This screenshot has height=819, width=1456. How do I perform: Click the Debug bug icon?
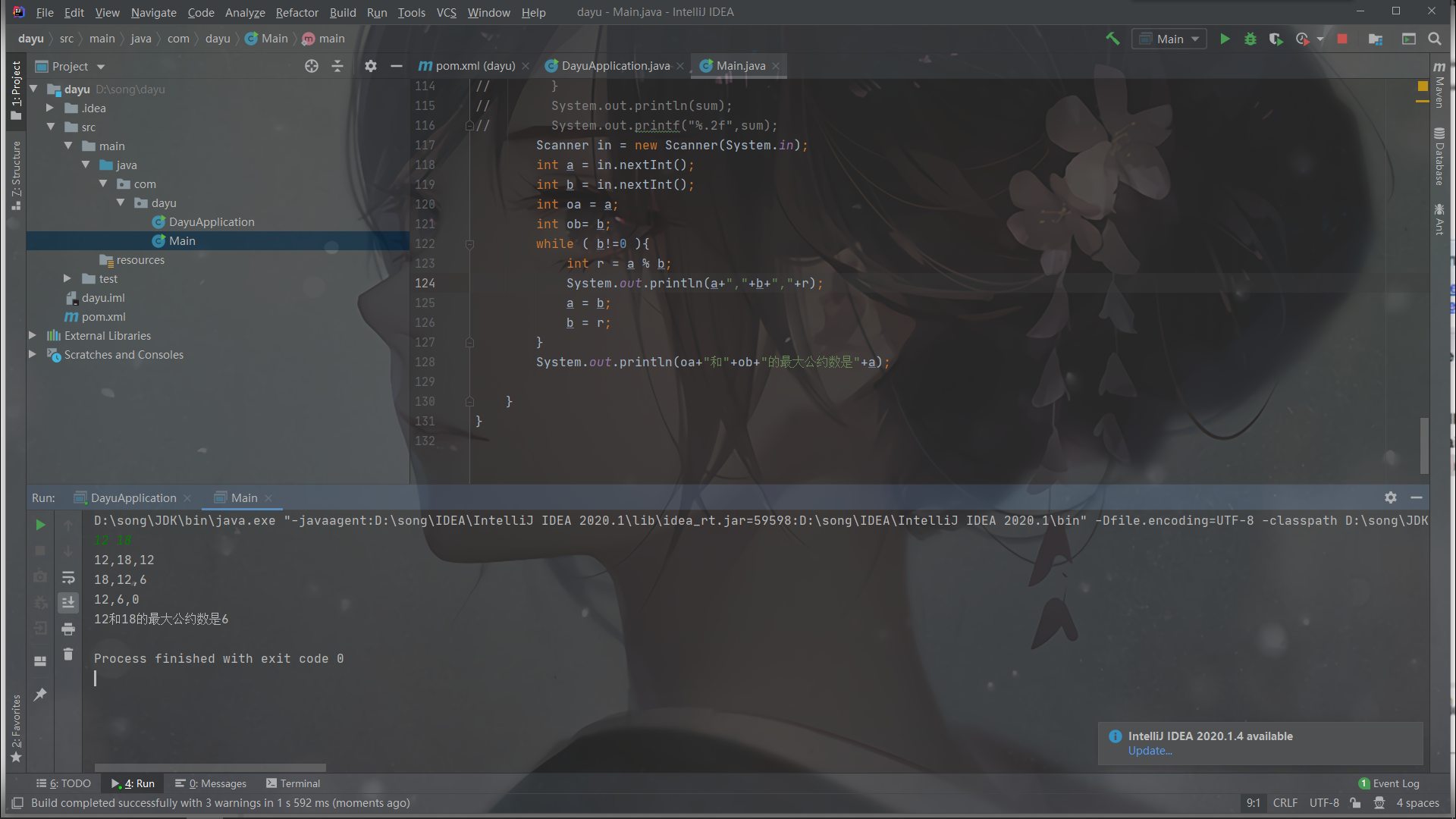(x=1250, y=39)
